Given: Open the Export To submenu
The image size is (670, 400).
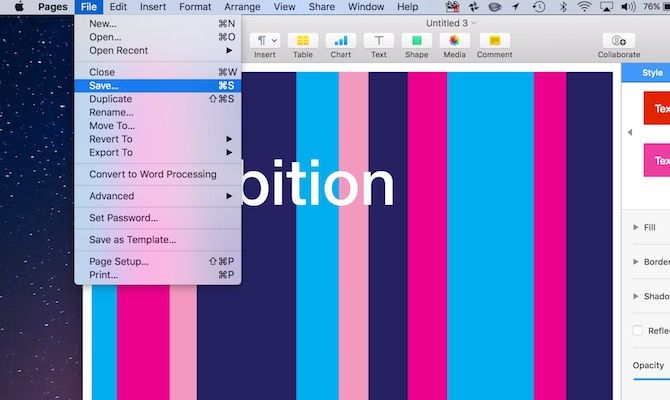Looking at the screenshot, I should point(158,152).
